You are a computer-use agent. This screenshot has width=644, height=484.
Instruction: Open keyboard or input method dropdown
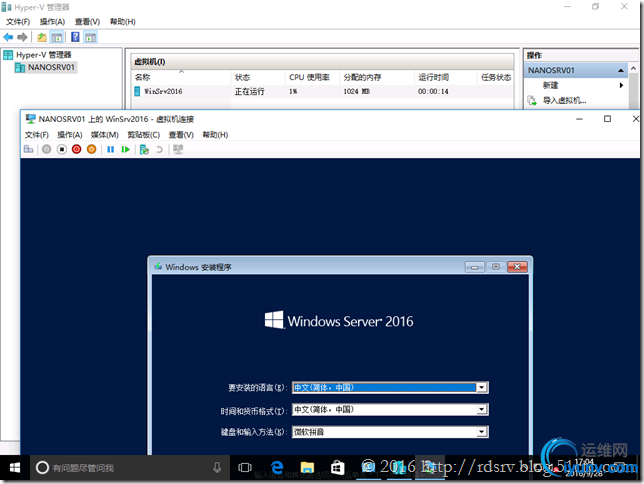481,431
